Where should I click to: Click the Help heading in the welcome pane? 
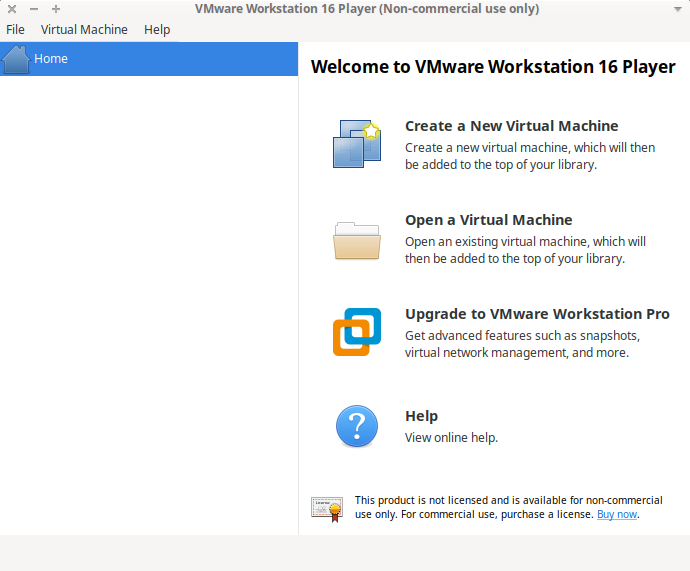click(421, 416)
